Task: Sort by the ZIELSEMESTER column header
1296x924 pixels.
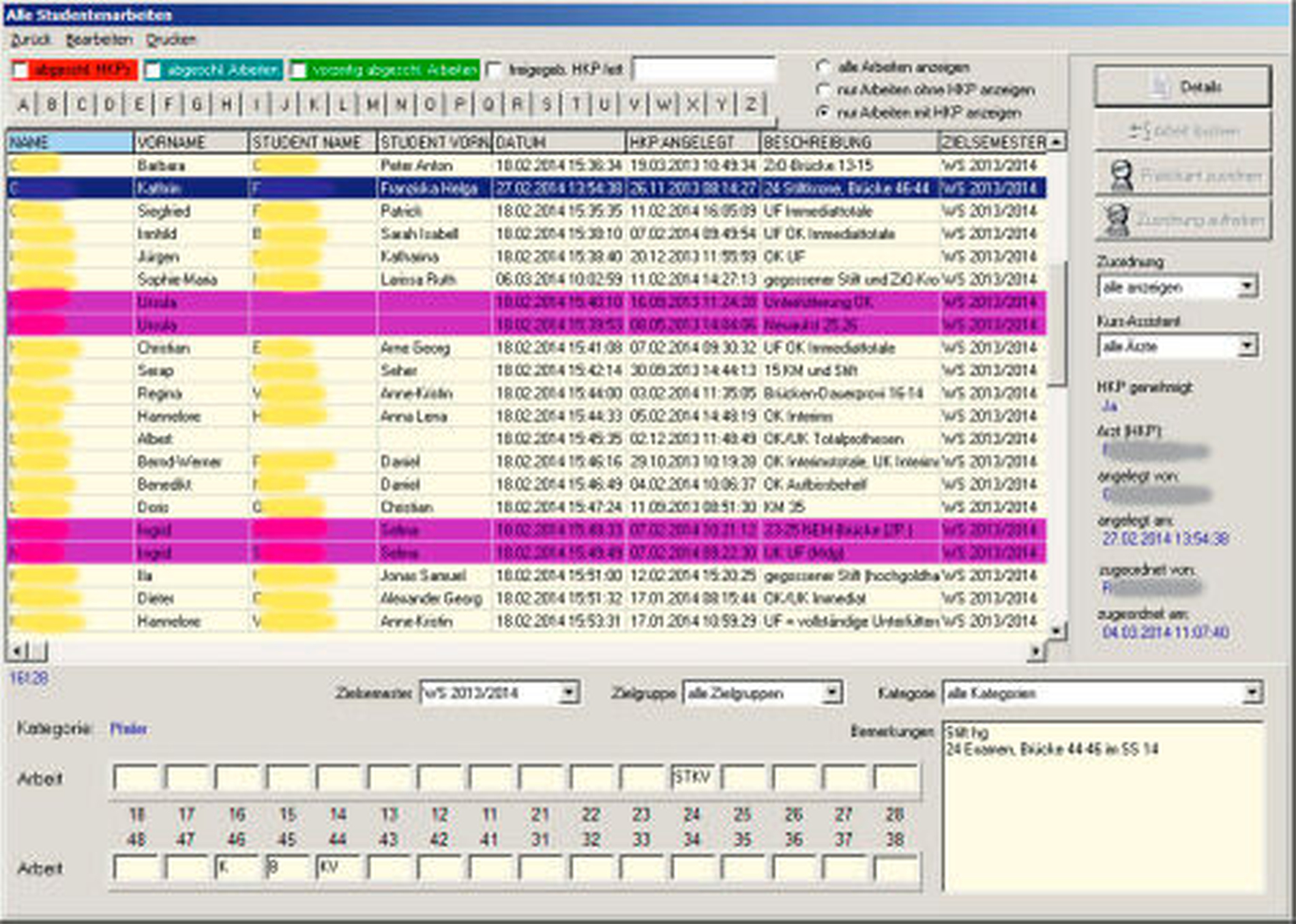Action: [x=992, y=142]
